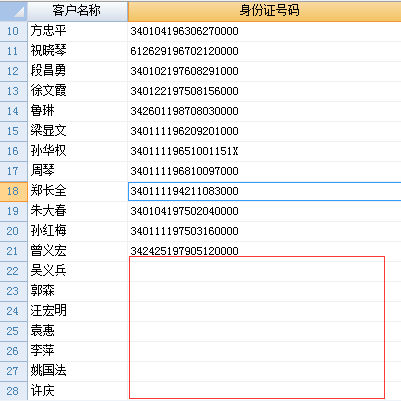The image size is (401, 401).
Task: Click the ID cell 342425197905120000
Action: (265, 251)
